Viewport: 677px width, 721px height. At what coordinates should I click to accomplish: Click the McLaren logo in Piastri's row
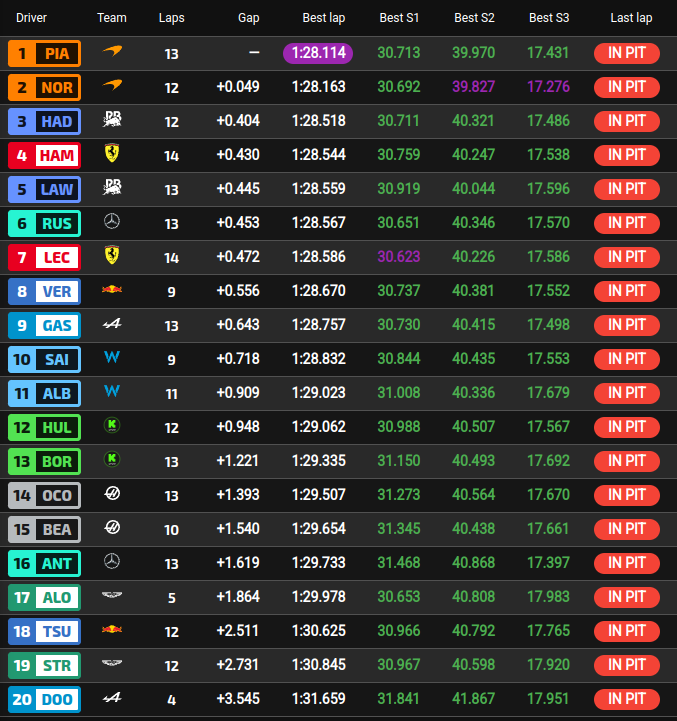pos(112,51)
